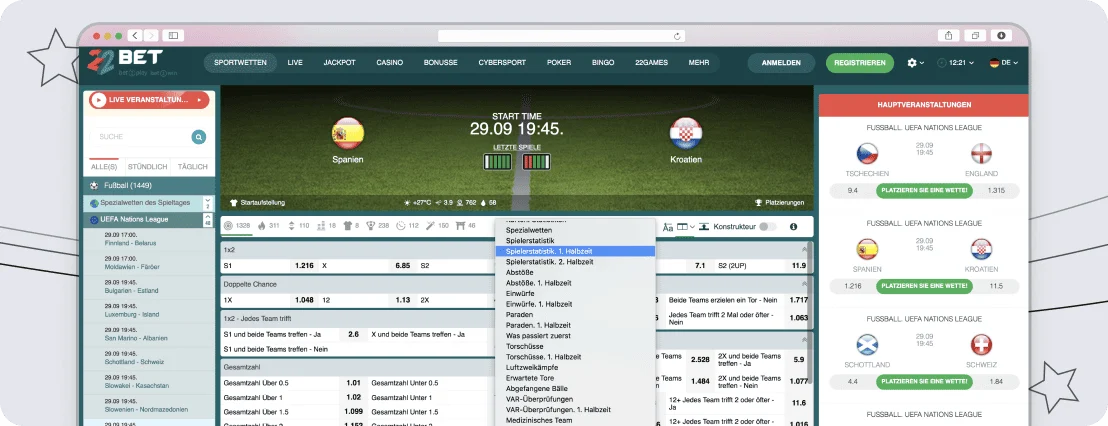Image resolution: width=1108 pixels, height=426 pixels.
Task: Click Kroatien's red last-games form indicator
Action: [x=536, y=162]
